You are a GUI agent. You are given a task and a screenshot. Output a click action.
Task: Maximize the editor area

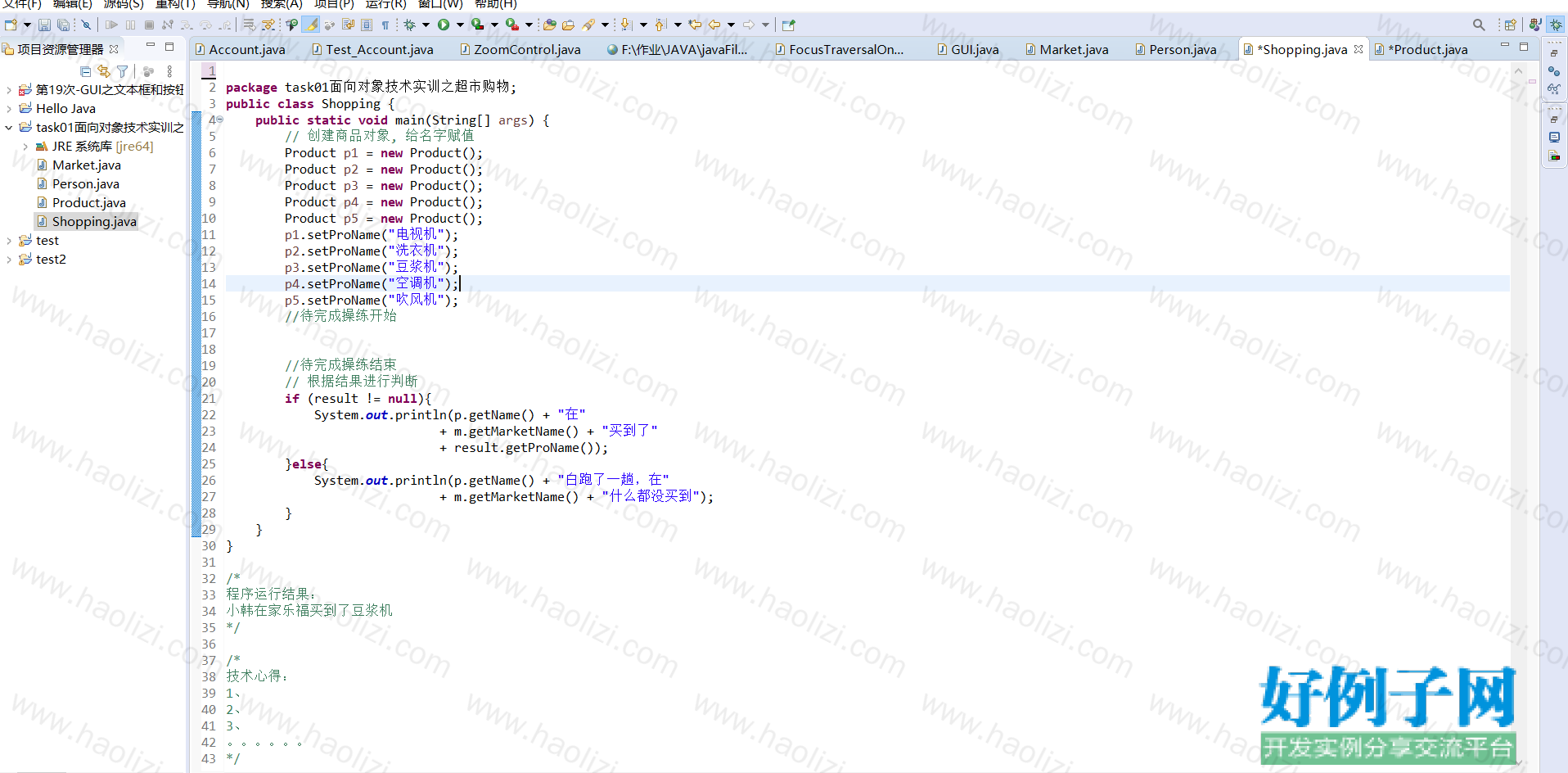pyautogui.click(x=1524, y=47)
